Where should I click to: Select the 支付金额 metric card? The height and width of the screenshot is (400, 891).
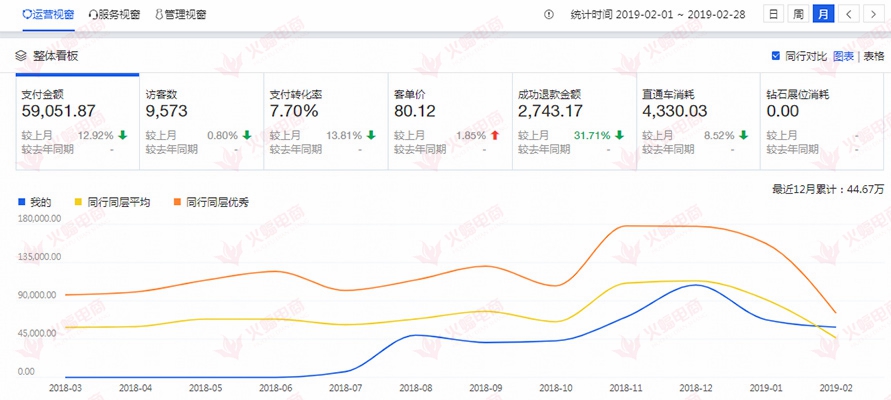[x=76, y=120]
